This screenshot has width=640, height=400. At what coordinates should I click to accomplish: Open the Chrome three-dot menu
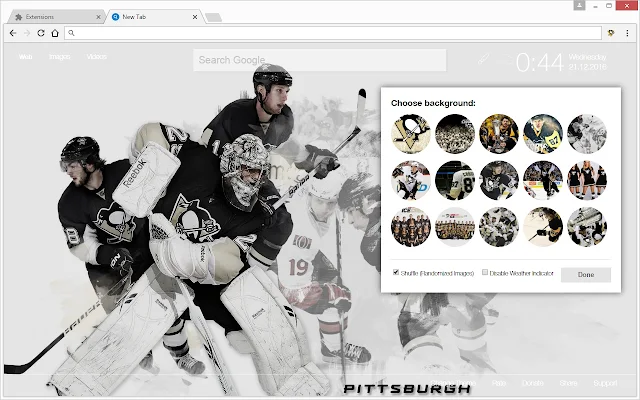pyautogui.click(x=627, y=33)
